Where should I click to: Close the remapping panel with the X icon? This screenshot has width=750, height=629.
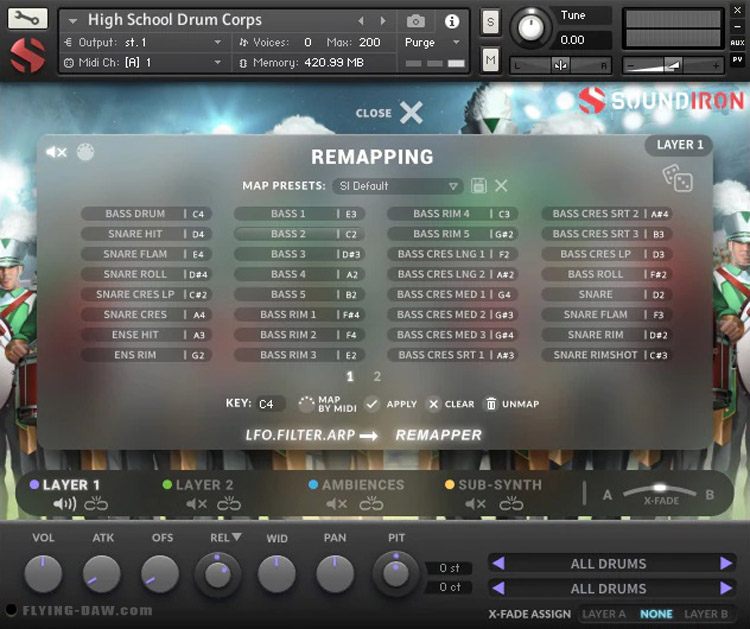tap(411, 113)
